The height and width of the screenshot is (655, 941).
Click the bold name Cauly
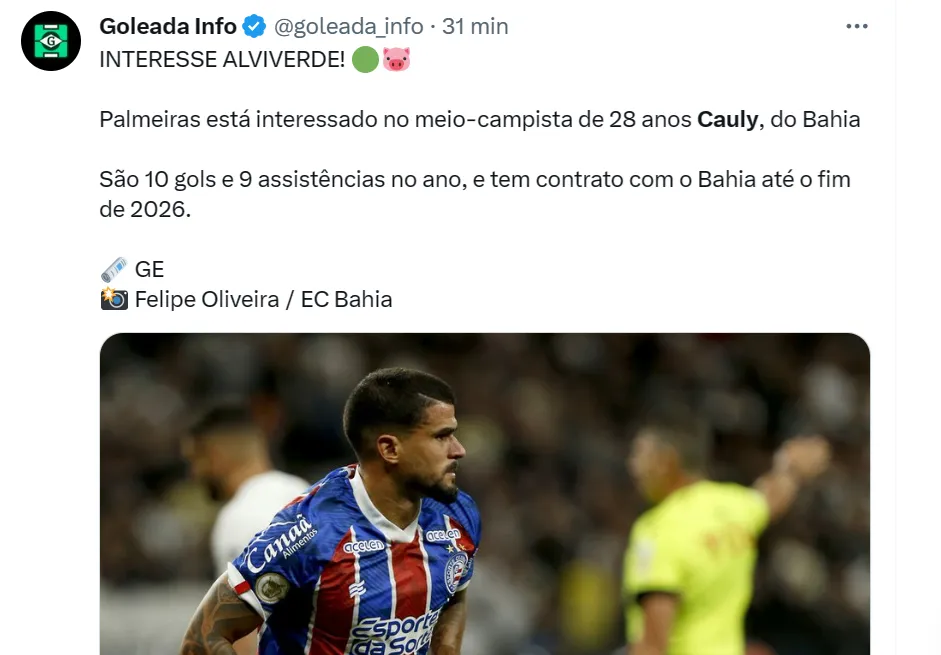pyautogui.click(x=727, y=120)
